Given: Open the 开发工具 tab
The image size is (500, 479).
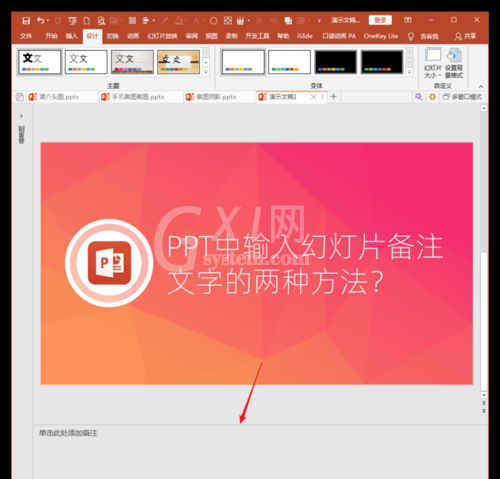Looking at the screenshot, I should [257, 36].
